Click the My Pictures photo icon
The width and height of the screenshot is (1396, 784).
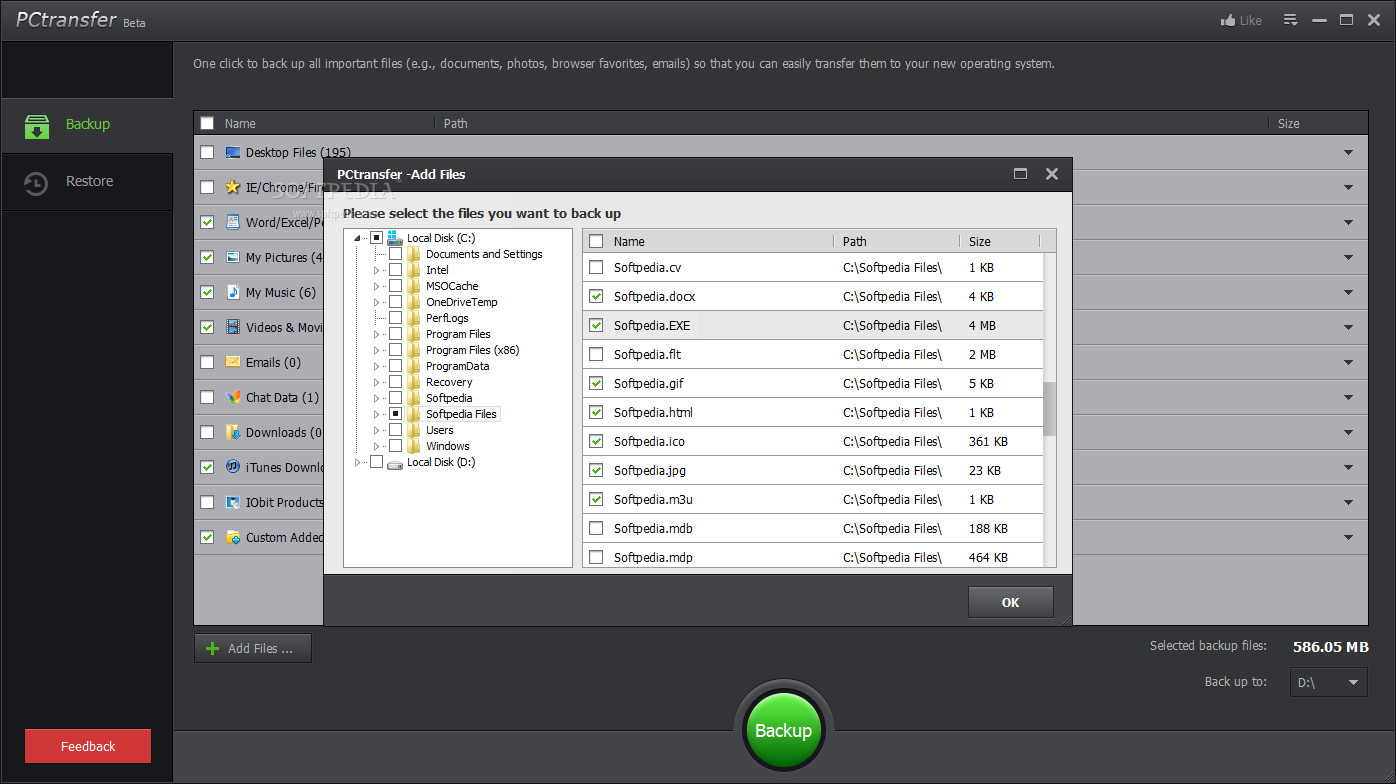pos(233,257)
